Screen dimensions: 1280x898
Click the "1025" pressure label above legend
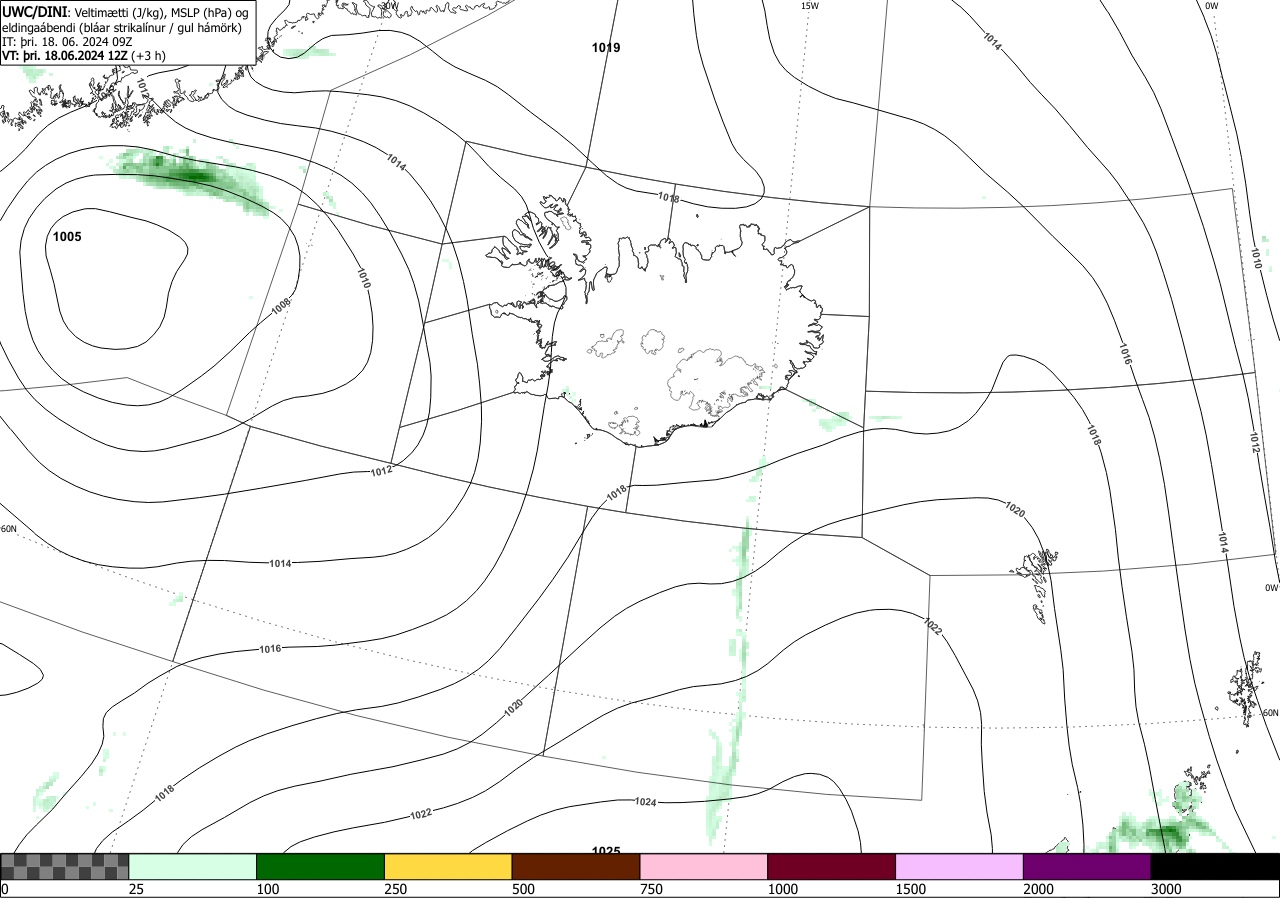click(605, 851)
